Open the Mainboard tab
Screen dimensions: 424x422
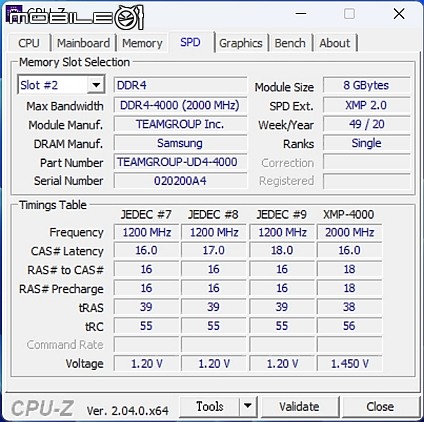(x=83, y=43)
